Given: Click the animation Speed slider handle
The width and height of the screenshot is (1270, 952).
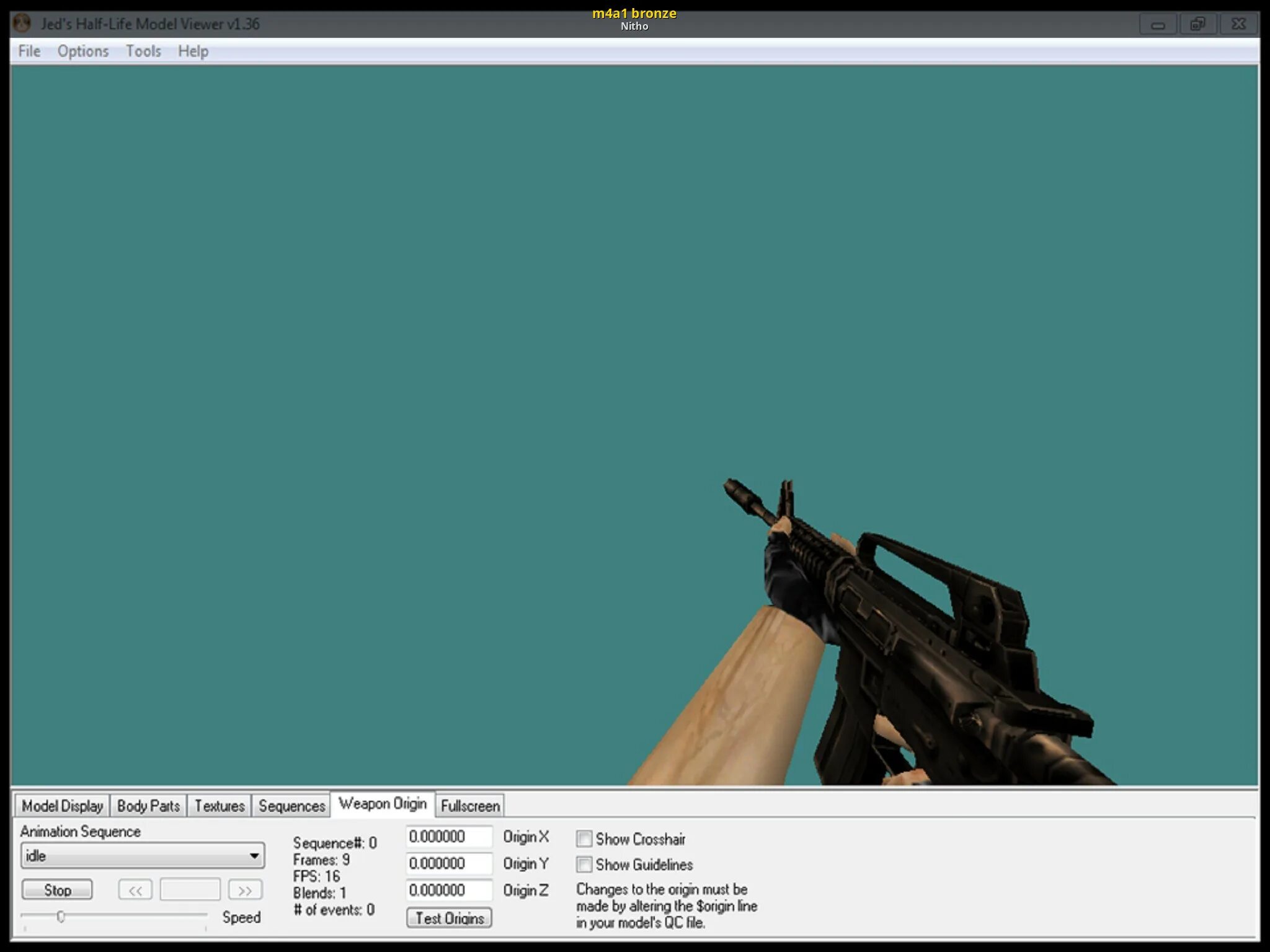Looking at the screenshot, I should click(61, 917).
